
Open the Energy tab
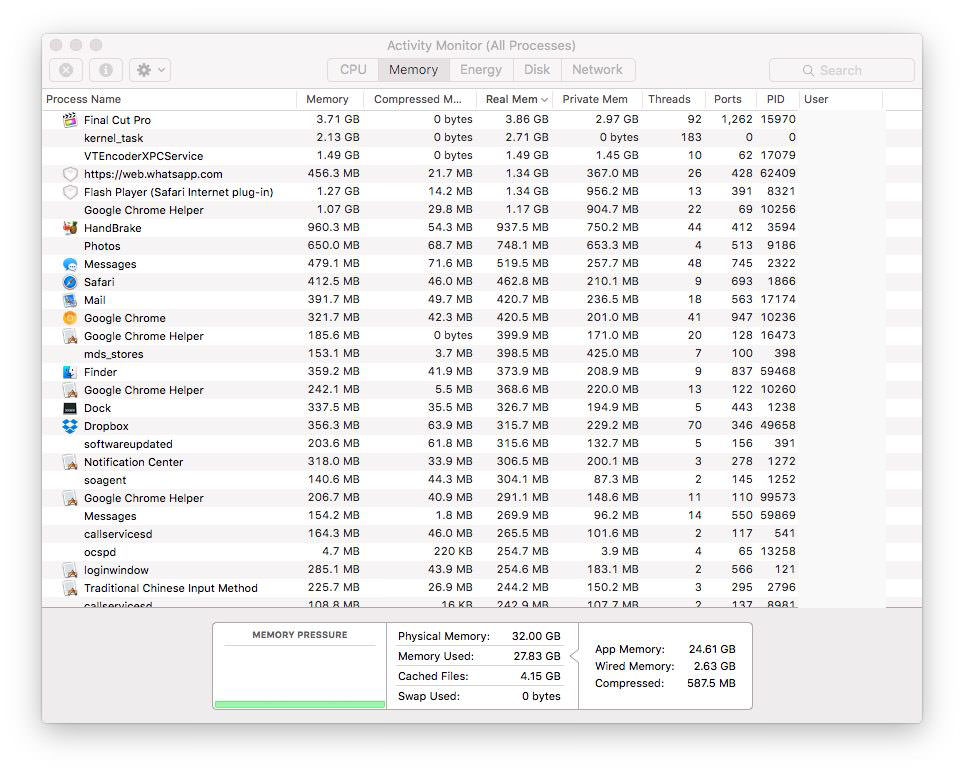pyautogui.click(x=481, y=70)
